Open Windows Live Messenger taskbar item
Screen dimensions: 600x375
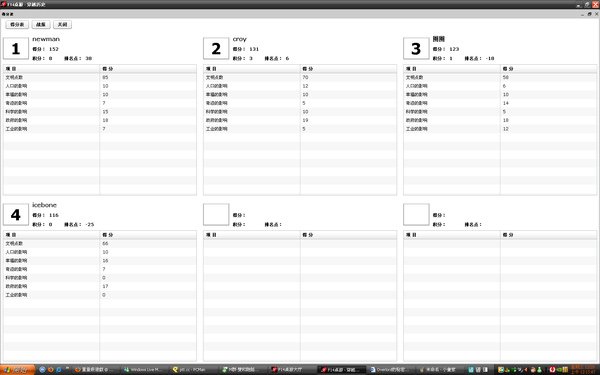click(143, 370)
